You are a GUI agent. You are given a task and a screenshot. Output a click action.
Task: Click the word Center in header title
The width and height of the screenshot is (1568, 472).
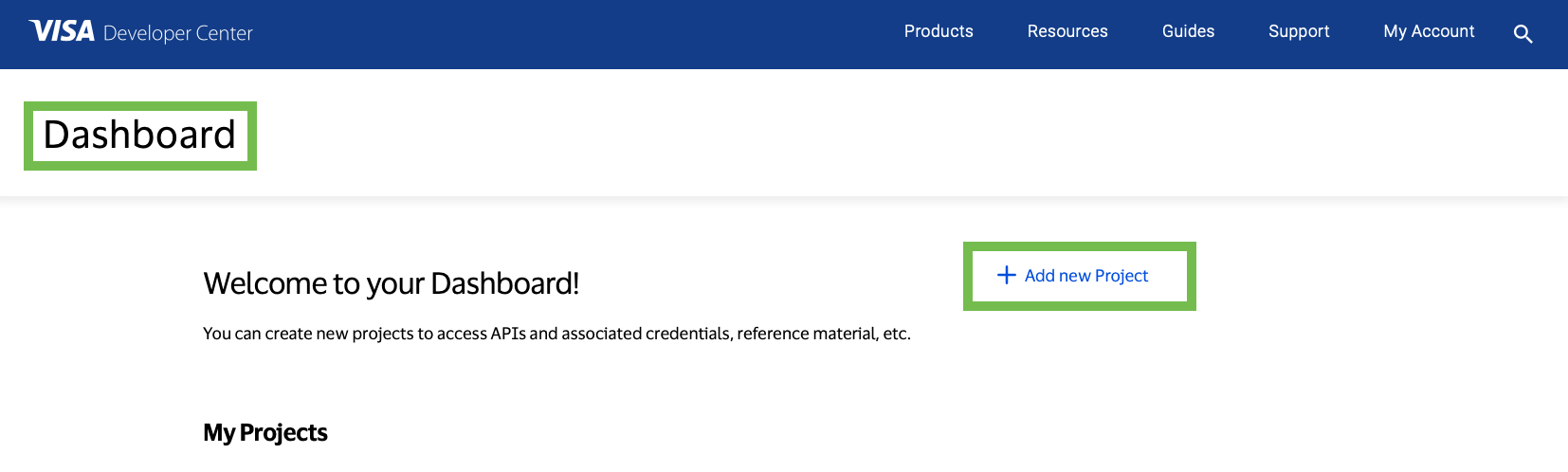click(x=225, y=33)
